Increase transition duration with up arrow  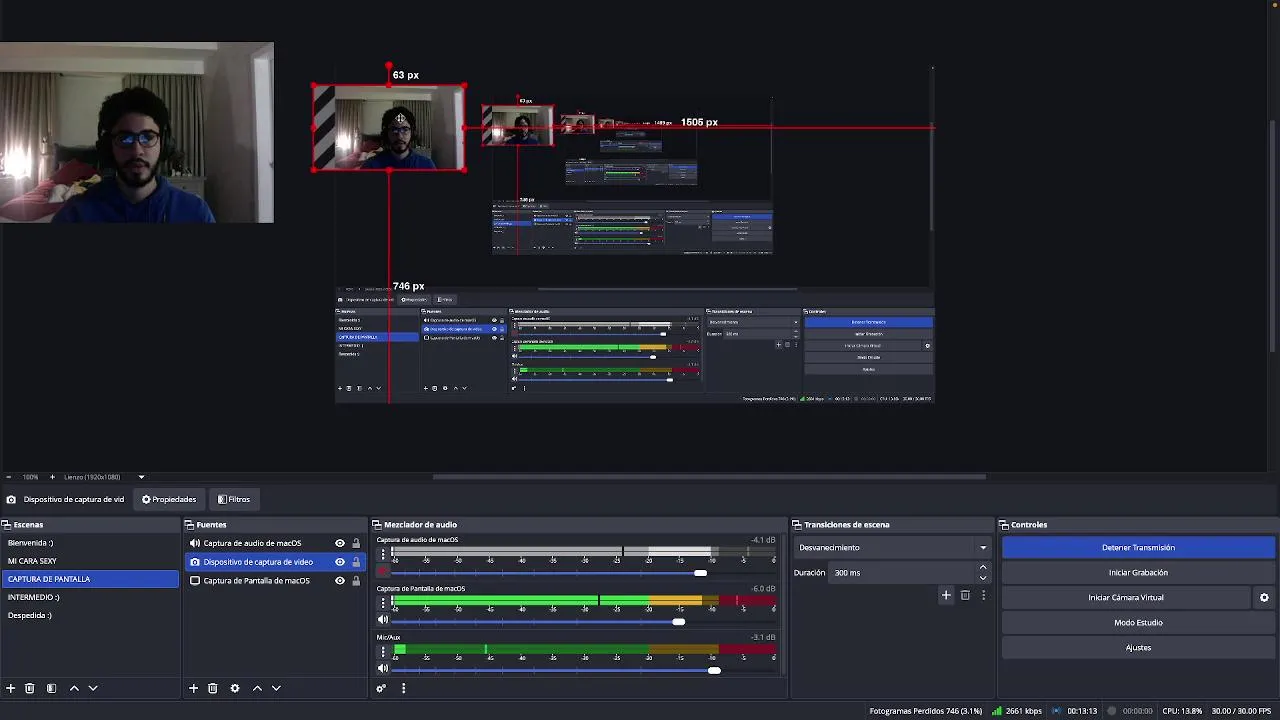pos(983,568)
